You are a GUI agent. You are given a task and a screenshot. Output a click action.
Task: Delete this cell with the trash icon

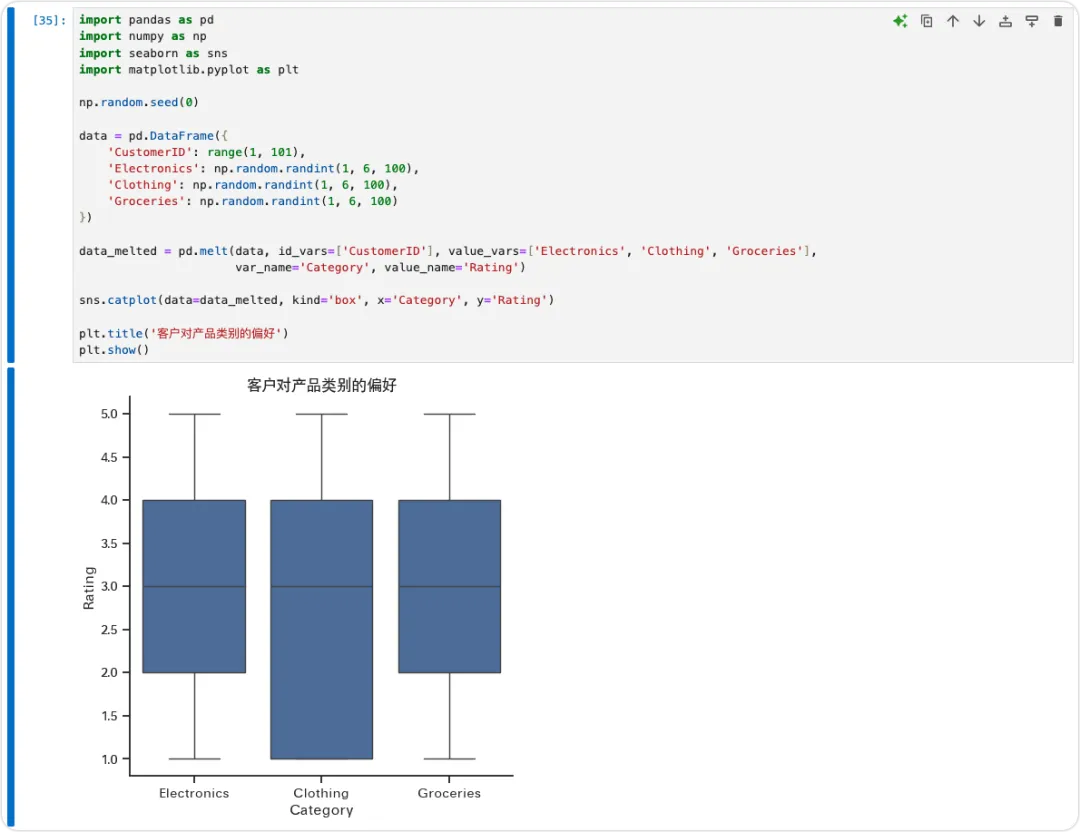point(1058,21)
